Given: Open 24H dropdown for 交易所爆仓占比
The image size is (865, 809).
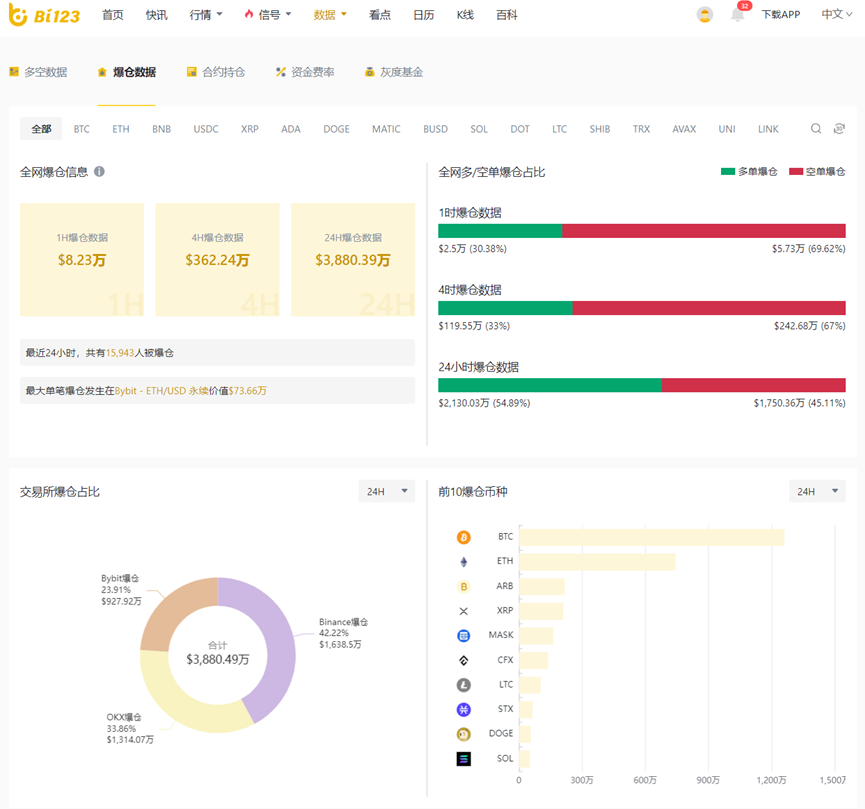Looking at the screenshot, I should pos(386,491).
